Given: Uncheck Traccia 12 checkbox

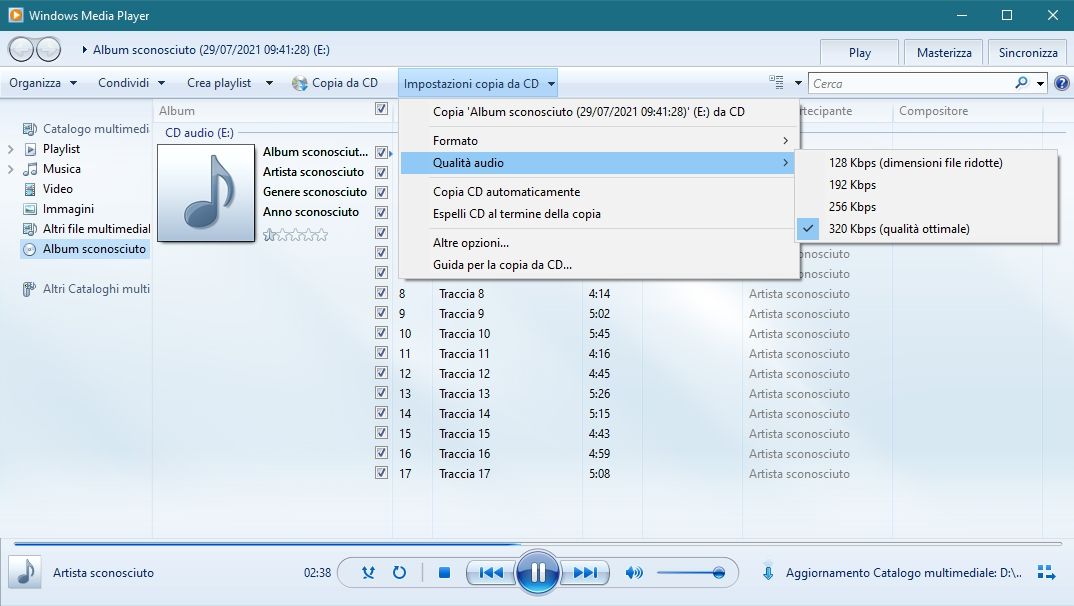Looking at the screenshot, I should pos(382,373).
